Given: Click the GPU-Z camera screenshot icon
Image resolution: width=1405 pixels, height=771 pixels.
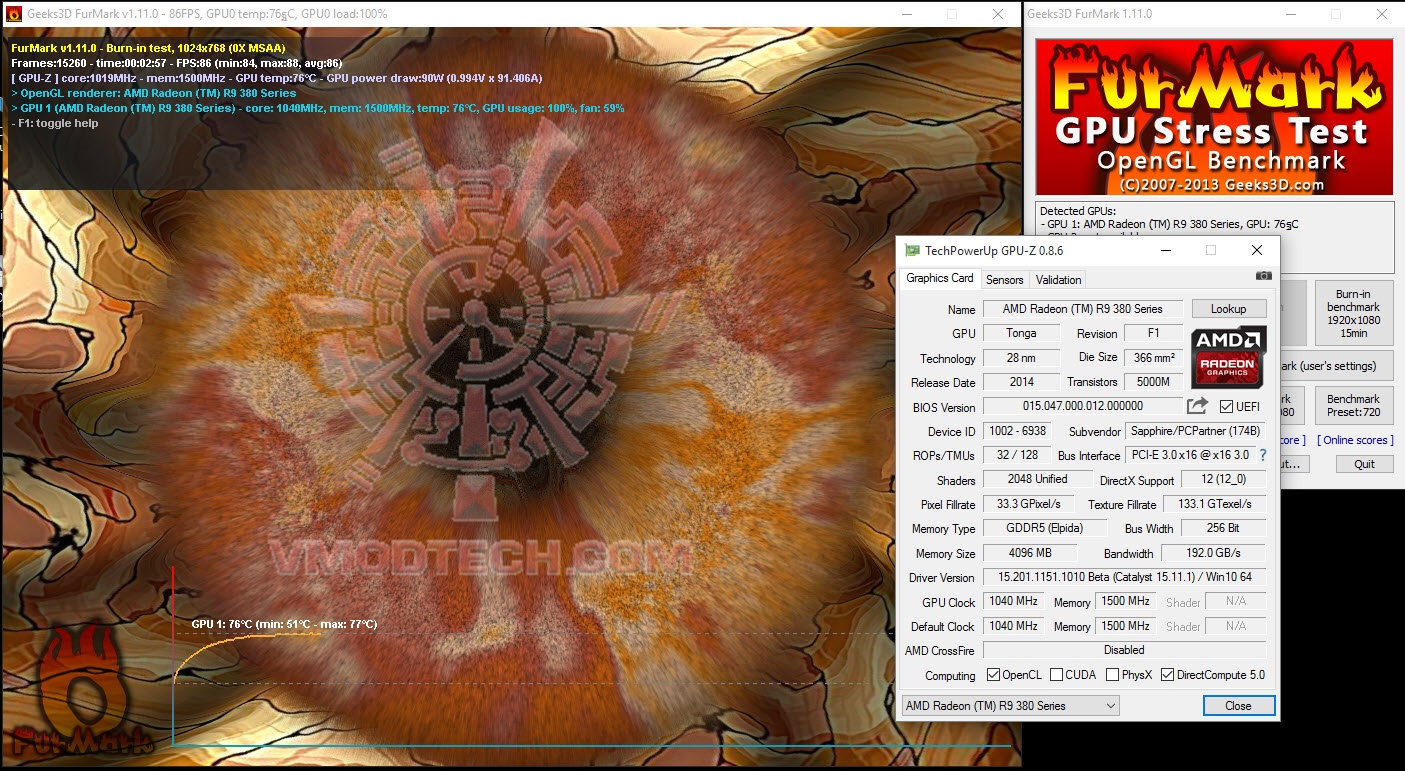Looking at the screenshot, I should click(x=1264, y=276).
